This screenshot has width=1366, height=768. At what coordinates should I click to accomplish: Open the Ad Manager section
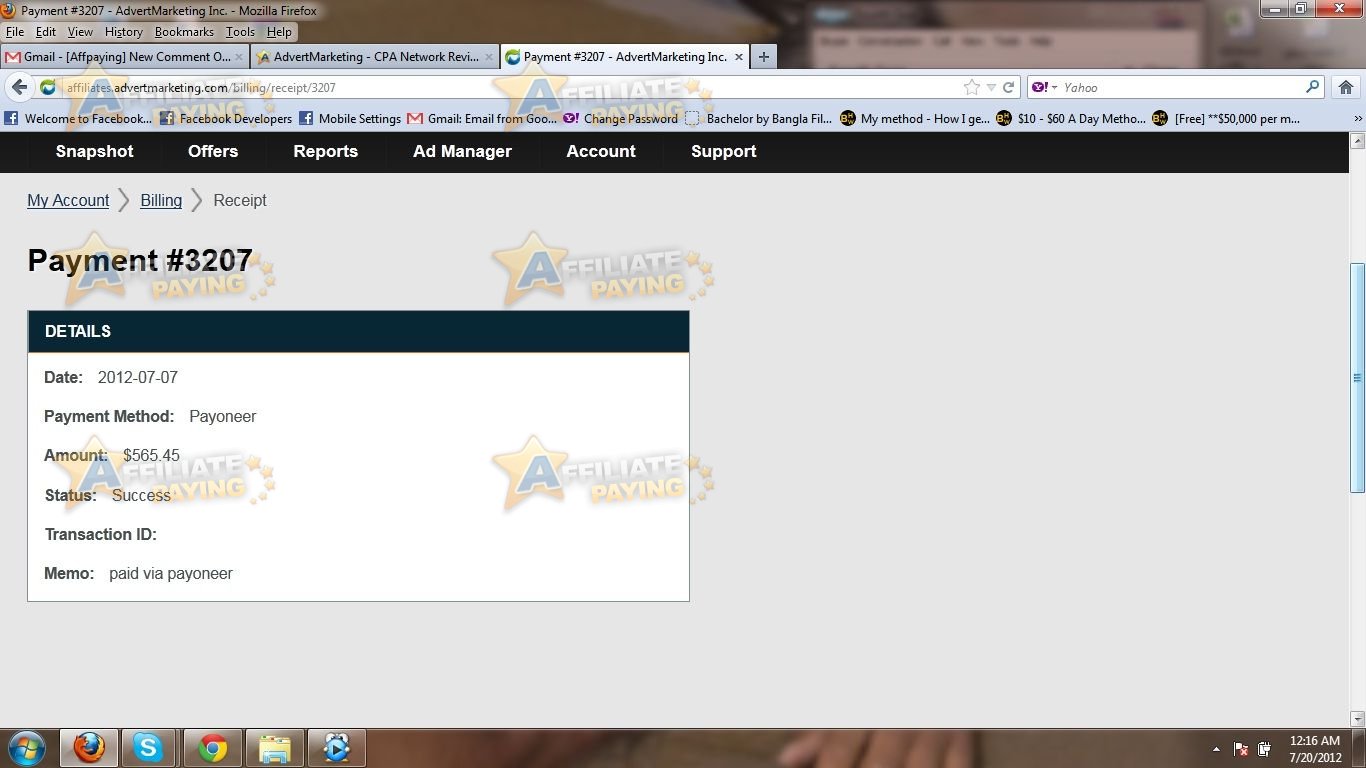coord(462,151)
